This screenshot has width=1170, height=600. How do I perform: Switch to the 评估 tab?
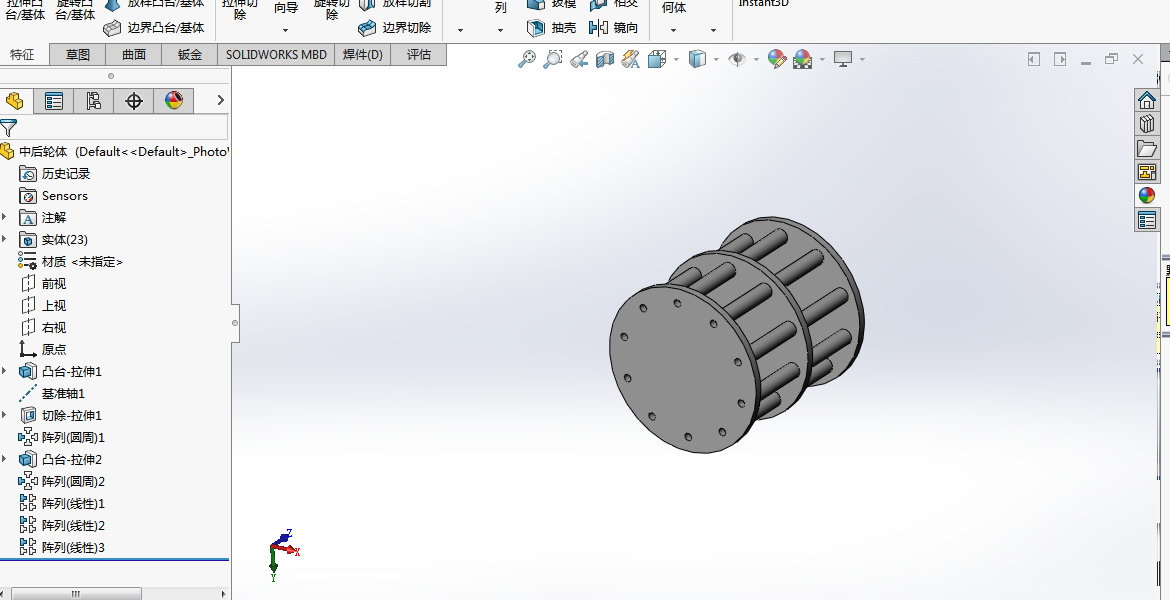tap(419, 54)
